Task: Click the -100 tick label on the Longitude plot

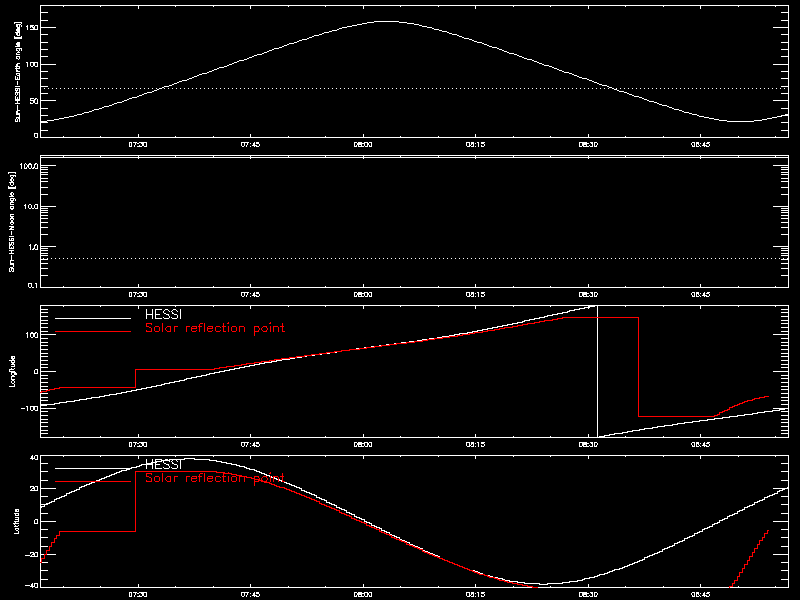Action: tap(31, 408)
